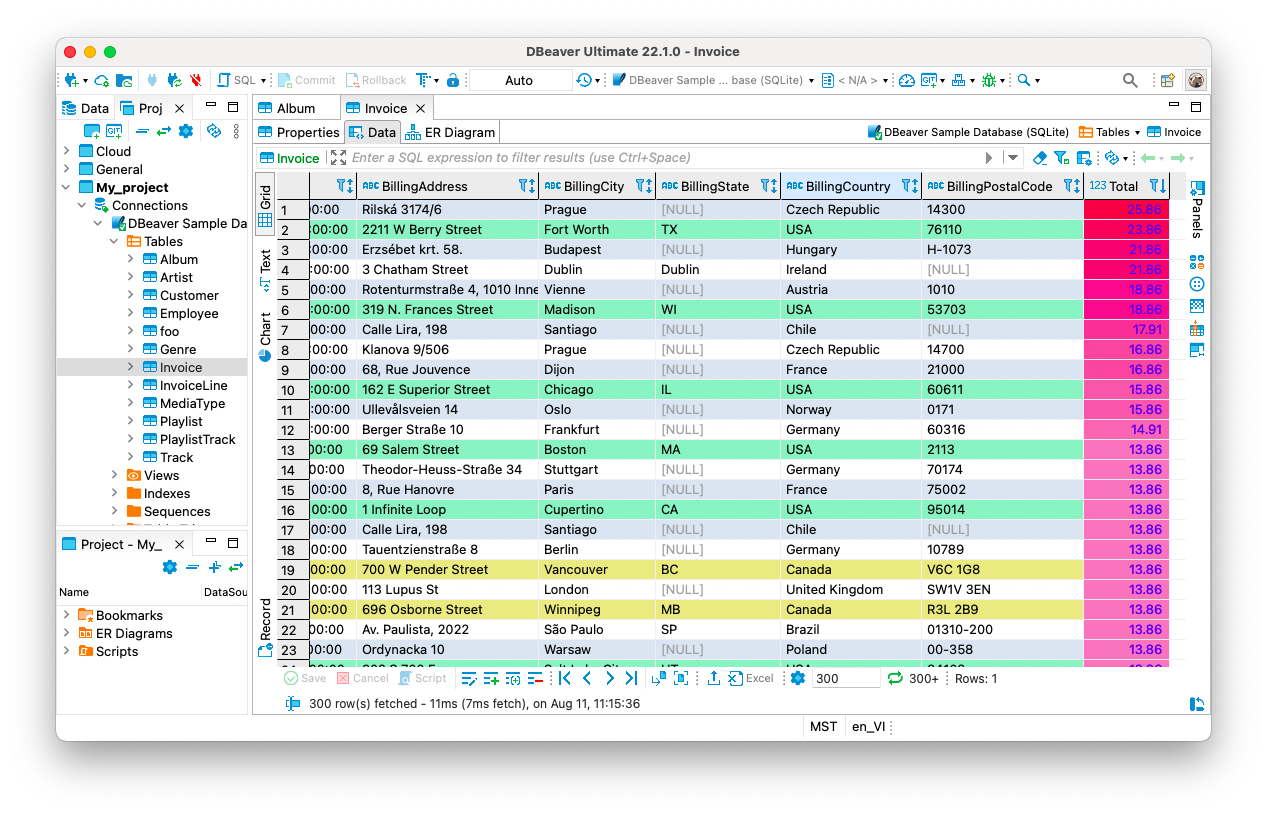Click the refresh icon next to 300+
1267x815 pixels.
895,678
